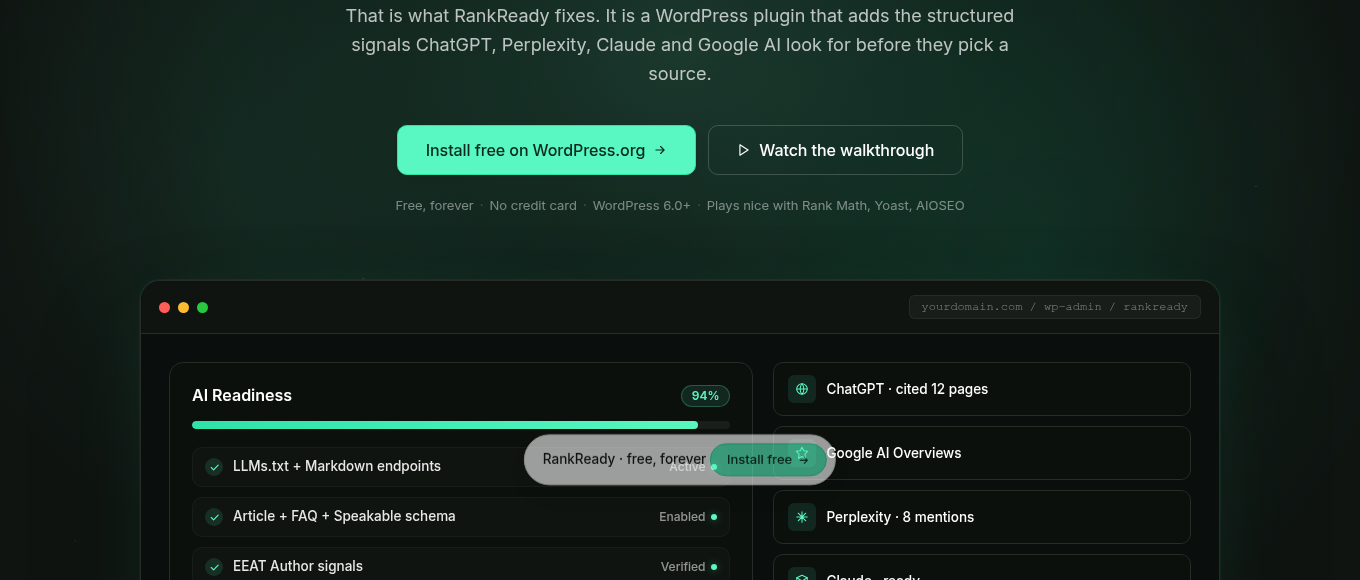This screenshot has height=580, width=1360.
Task: Click the checkmark icon for LLMs.txt + Markdown endpoints
Action: click(214, 467)
